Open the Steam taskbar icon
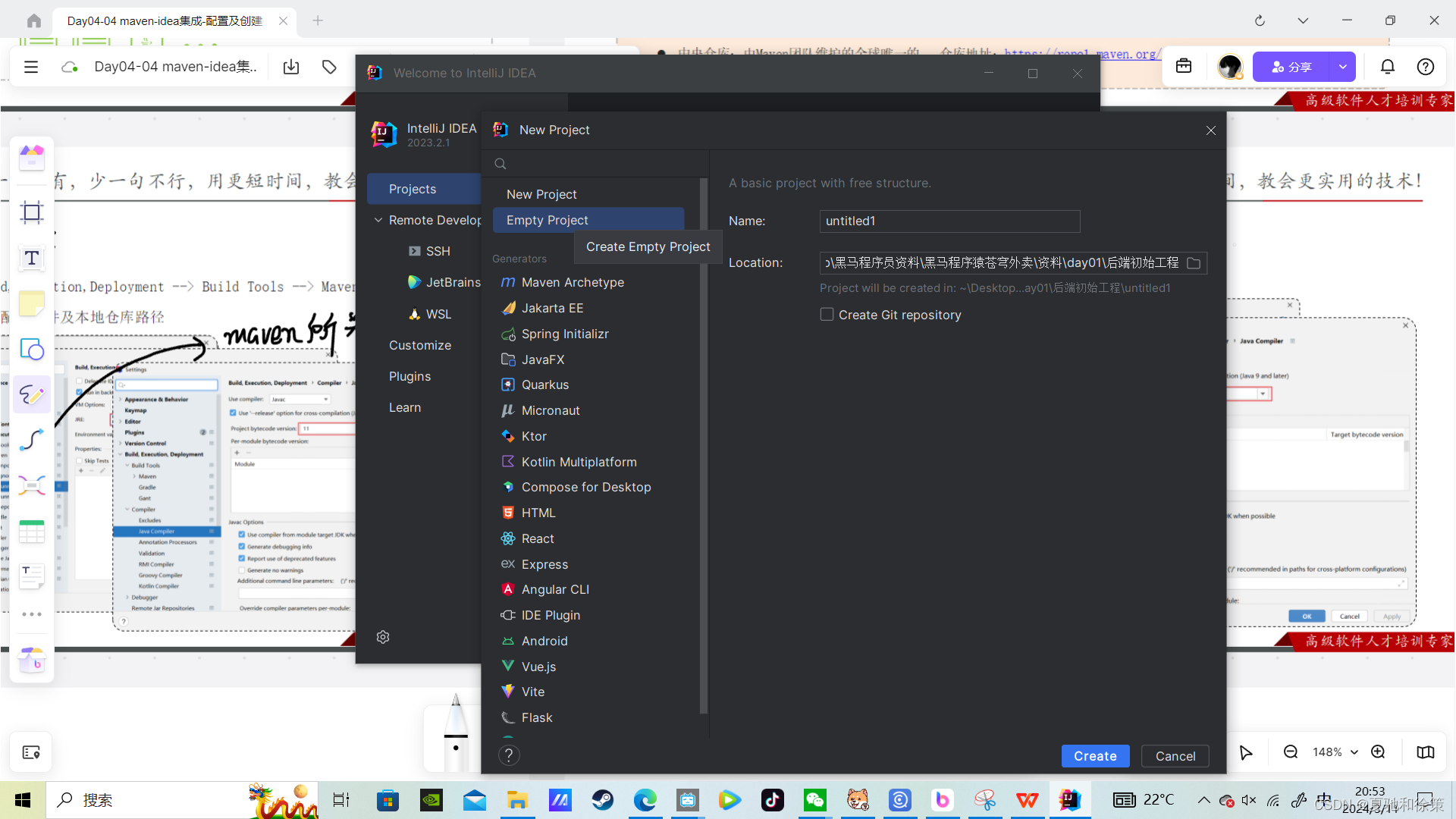The image size is (1456, 819). click(x=603, y=800)
